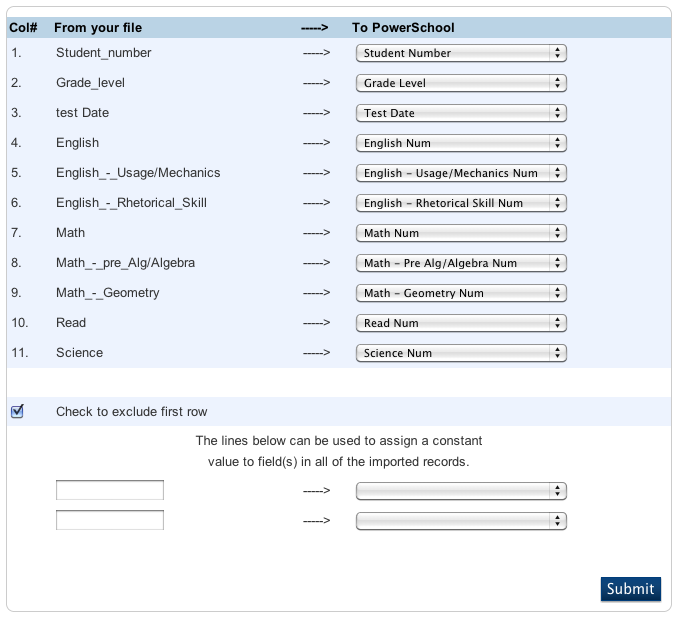
Task: Click the To PowerSchool column header
Action: pos(403,27)
